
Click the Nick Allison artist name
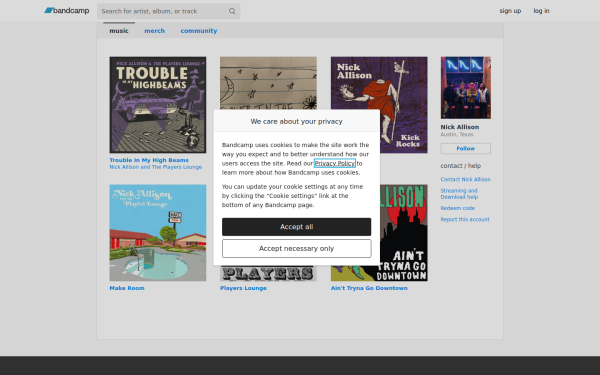pyautogui.click(x=460, y=127)
